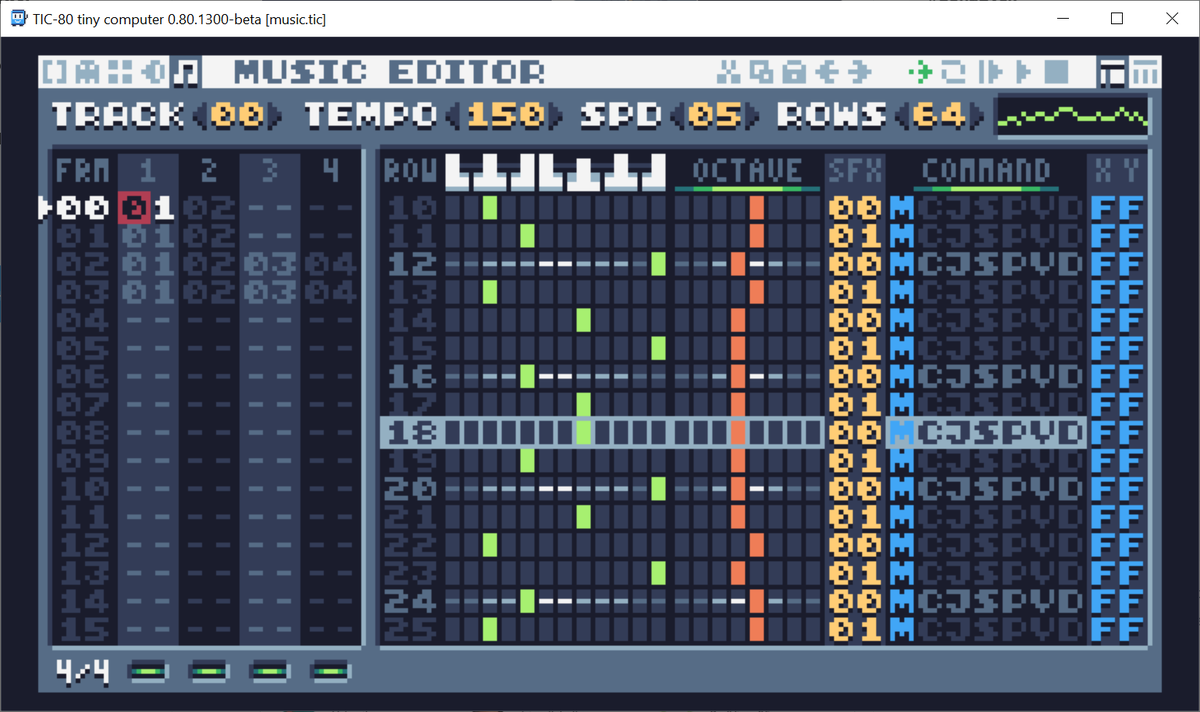Increase TEMPO value right arrow
Image resolution: width=1200 pixels, height=712 pixels.
[554, 115]
